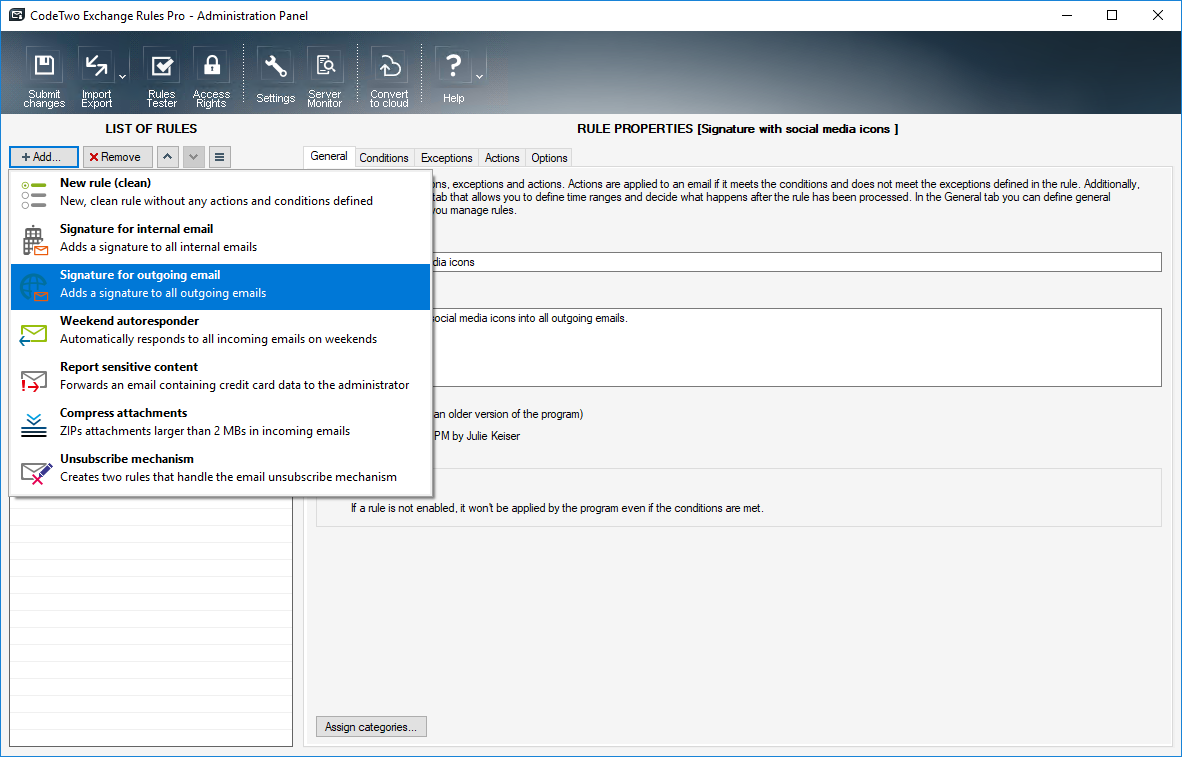
Task: Open the Import Export tool
Action: click(96, 78)
